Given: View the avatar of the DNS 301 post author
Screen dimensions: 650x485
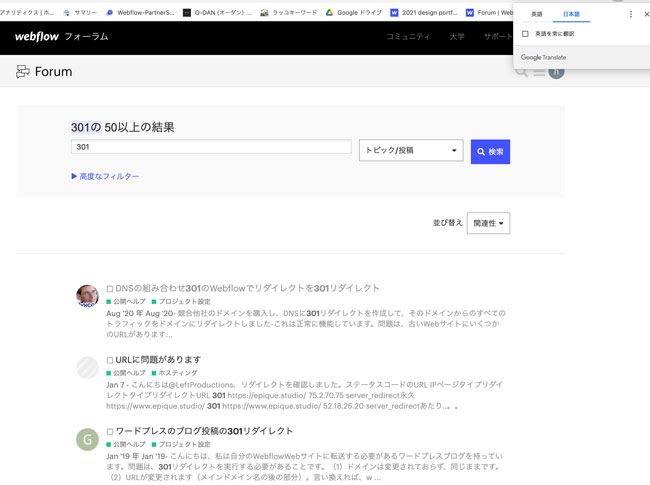Looking at the screenshot, I should coord(87,296).
